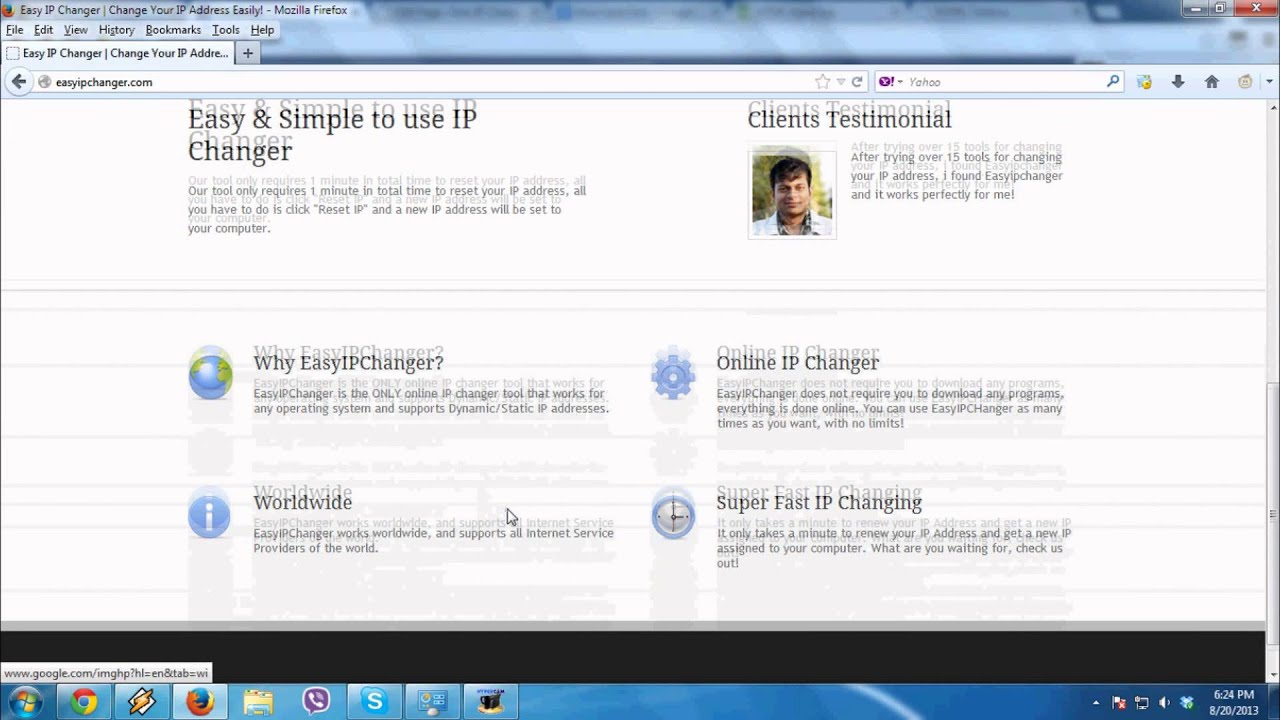The width and height of the screenshot is (1280, 720).
Task: Bookmark this page with the star icon
Action: pyautogui.click(x=822, y=82)
